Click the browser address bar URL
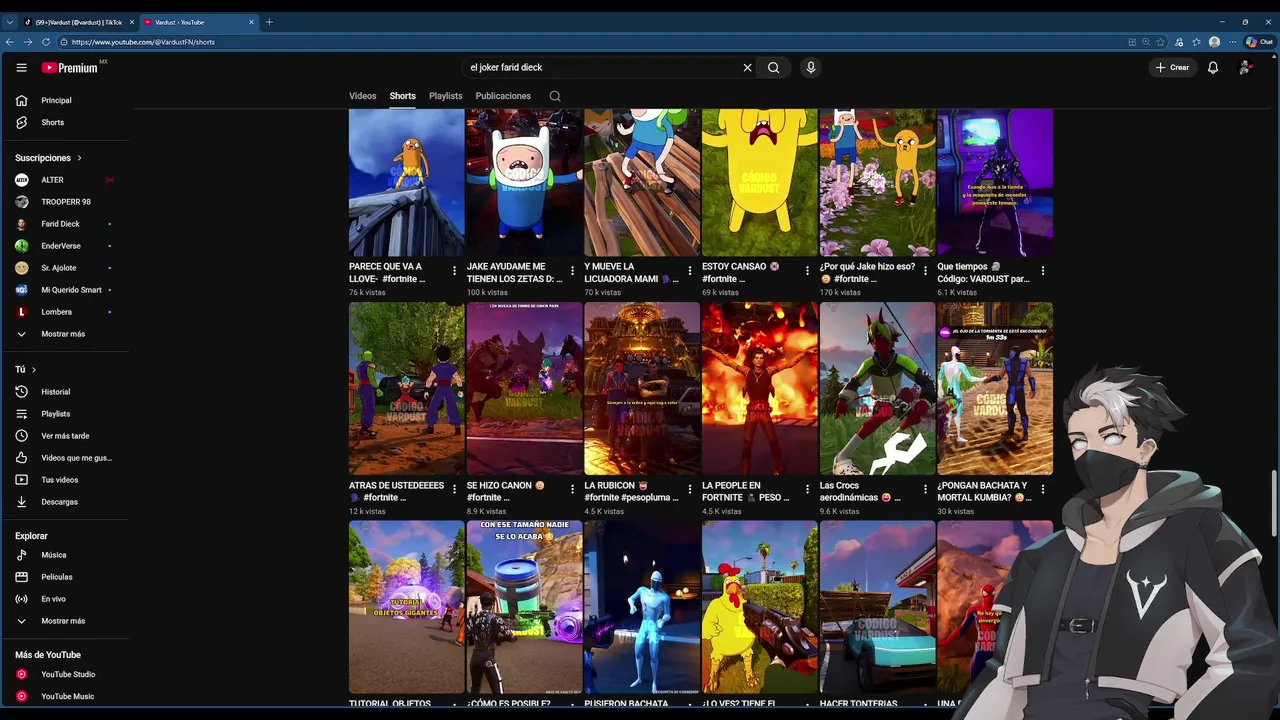Image resolution: width=1280 pixels, height=720 pixels. 143,42
